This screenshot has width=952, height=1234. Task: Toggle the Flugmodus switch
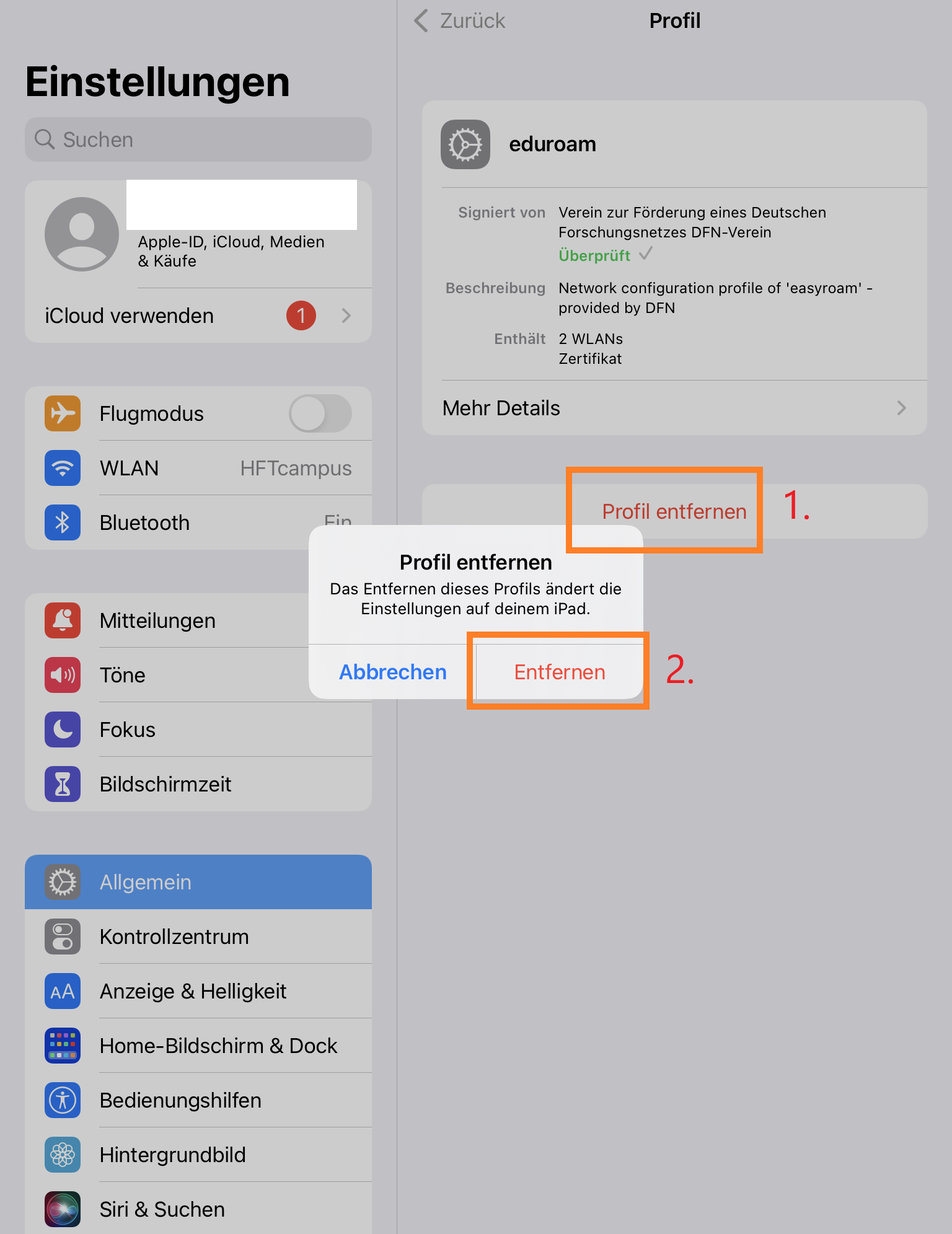click(x=320, y=413)
